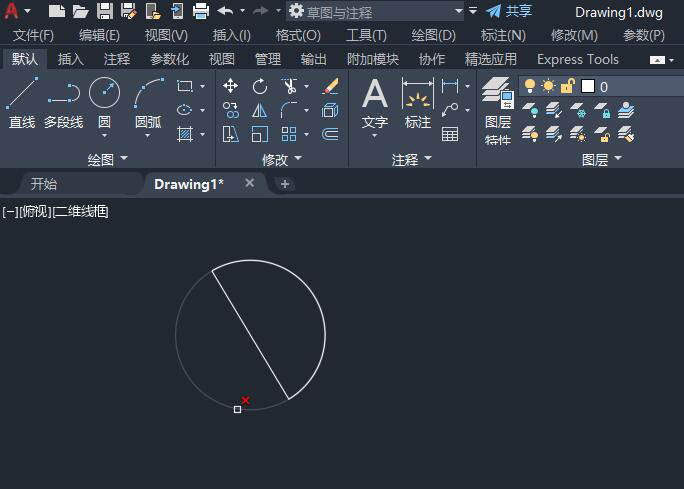This screenshot has width=684, height=489.
Task: Toggle the layer on/off lightbulb icon
Action: coord(530,87)
